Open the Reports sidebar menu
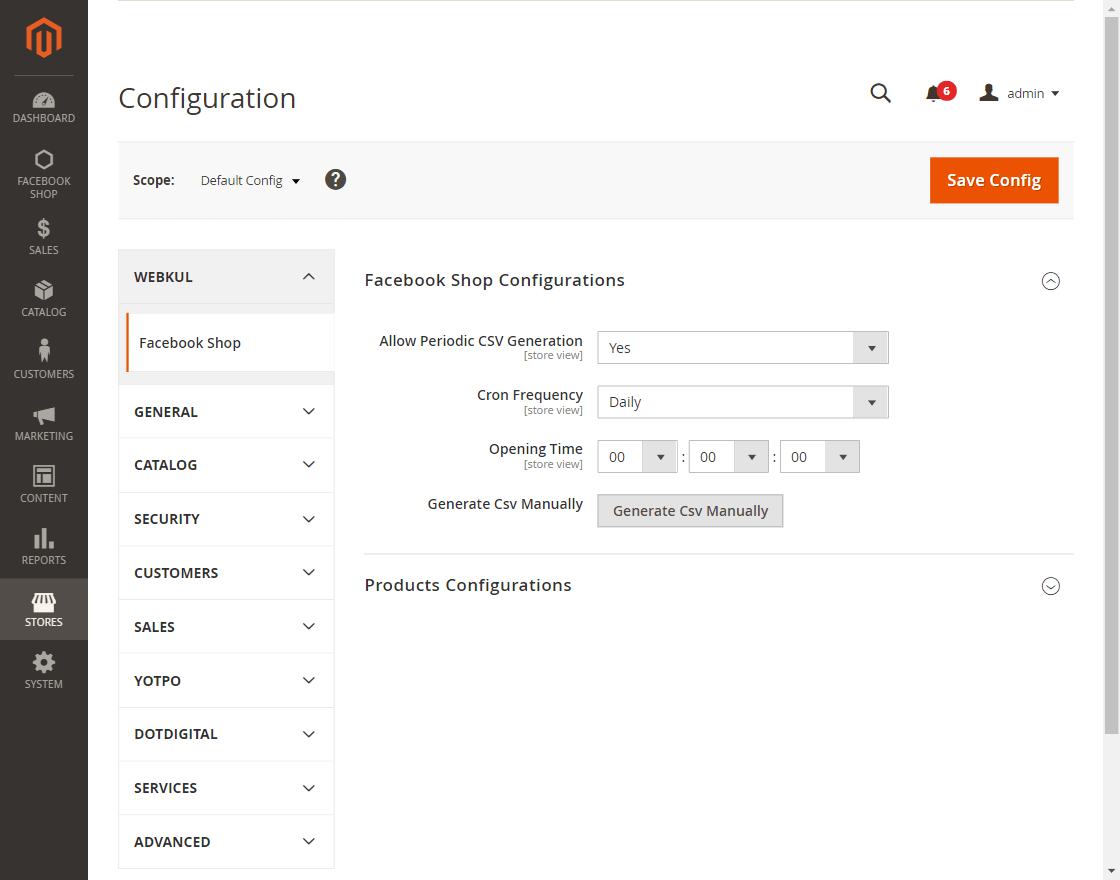1120x880 pixels. point(44,547)
